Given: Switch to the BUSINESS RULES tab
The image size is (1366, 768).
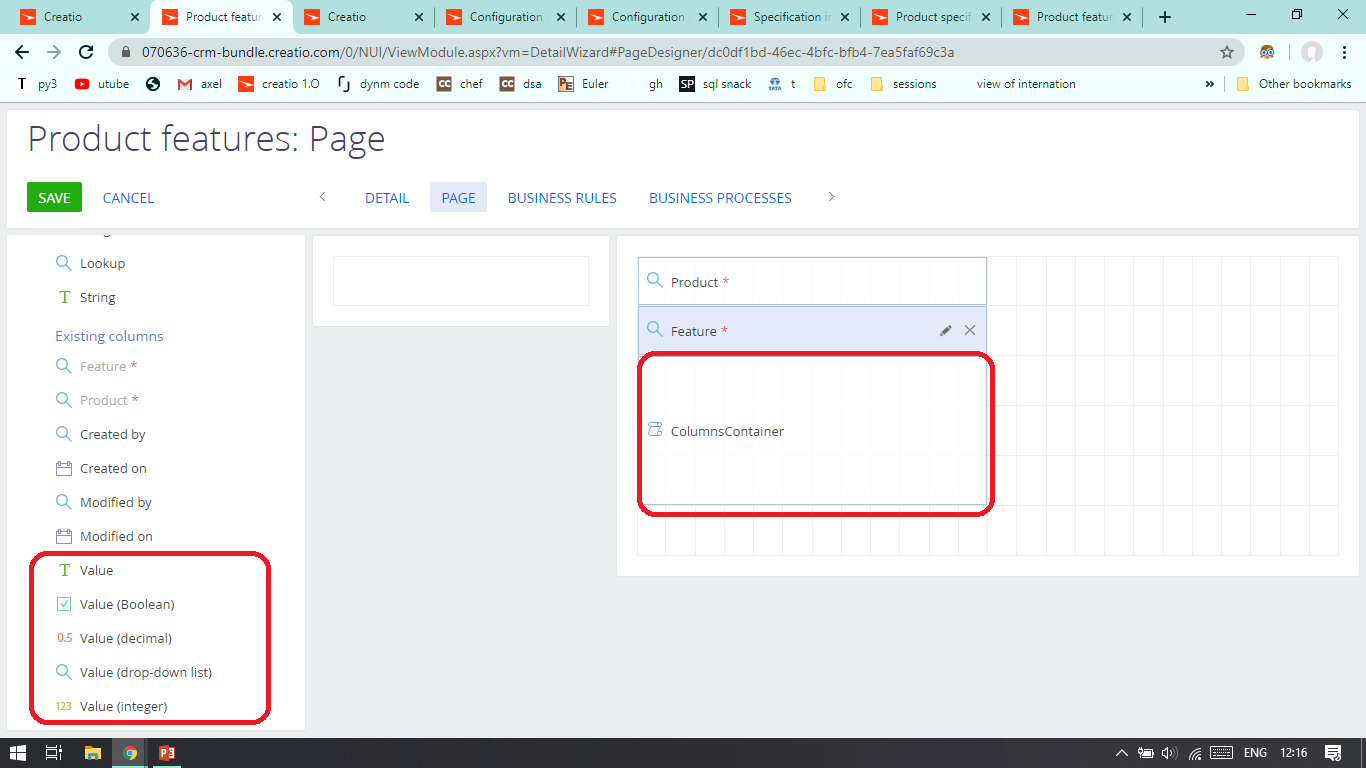Looking at the screenshot, I should point(562,197).
